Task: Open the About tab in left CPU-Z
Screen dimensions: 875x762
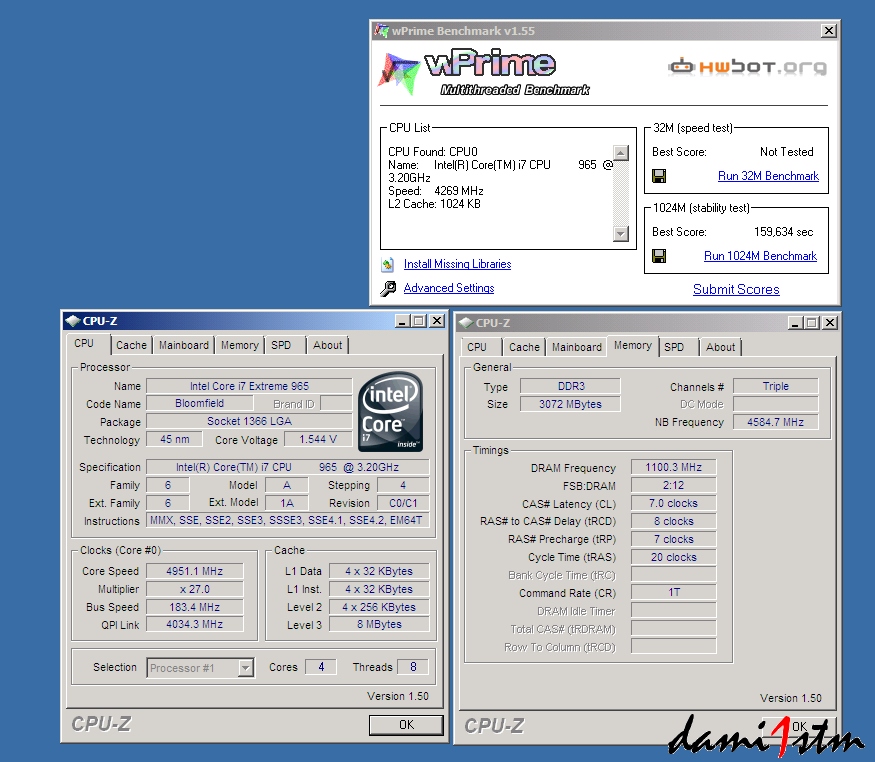Action: pyautogui.click(x=327, y=345)
